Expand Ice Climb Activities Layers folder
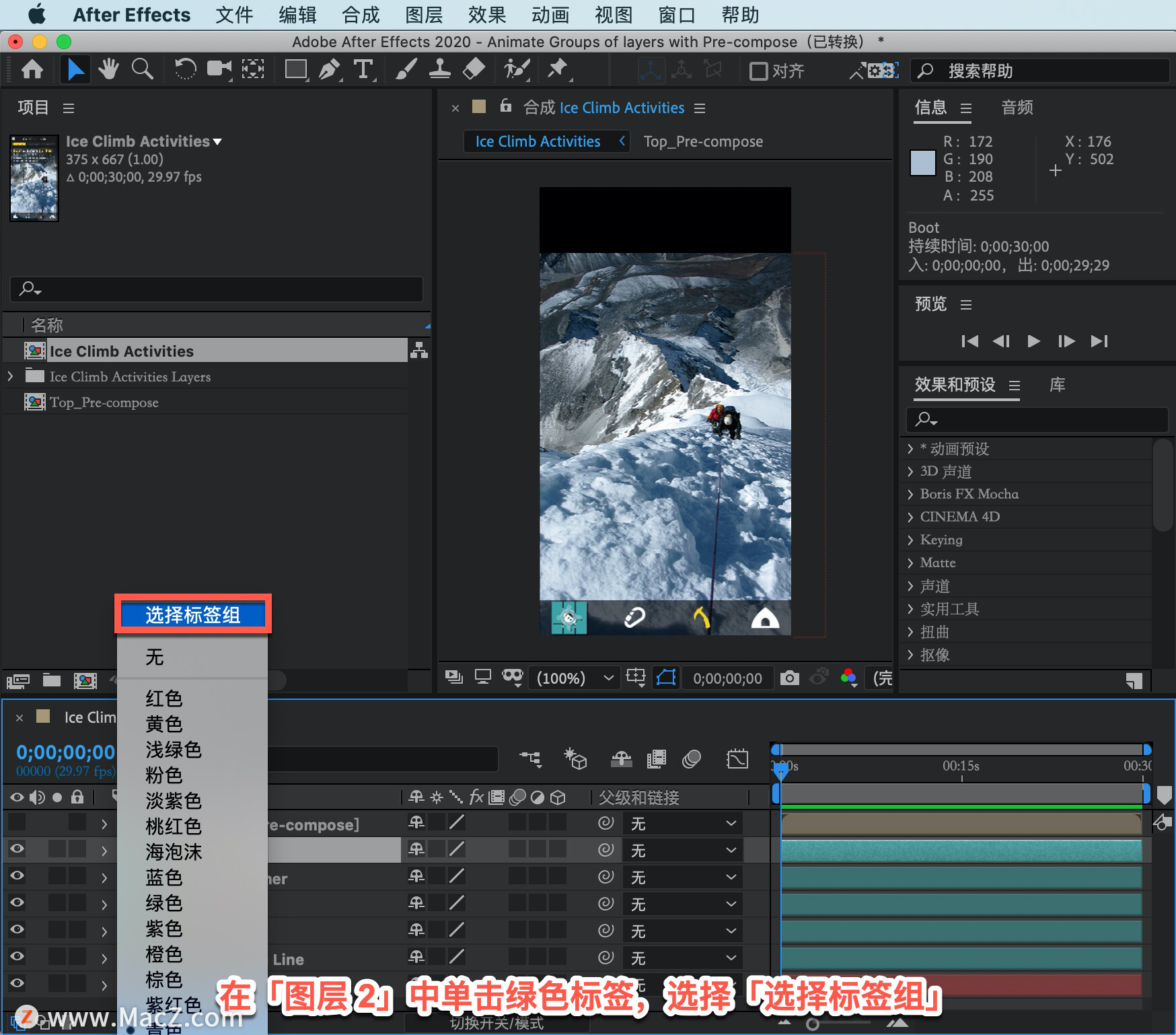 tap(10, 376)
